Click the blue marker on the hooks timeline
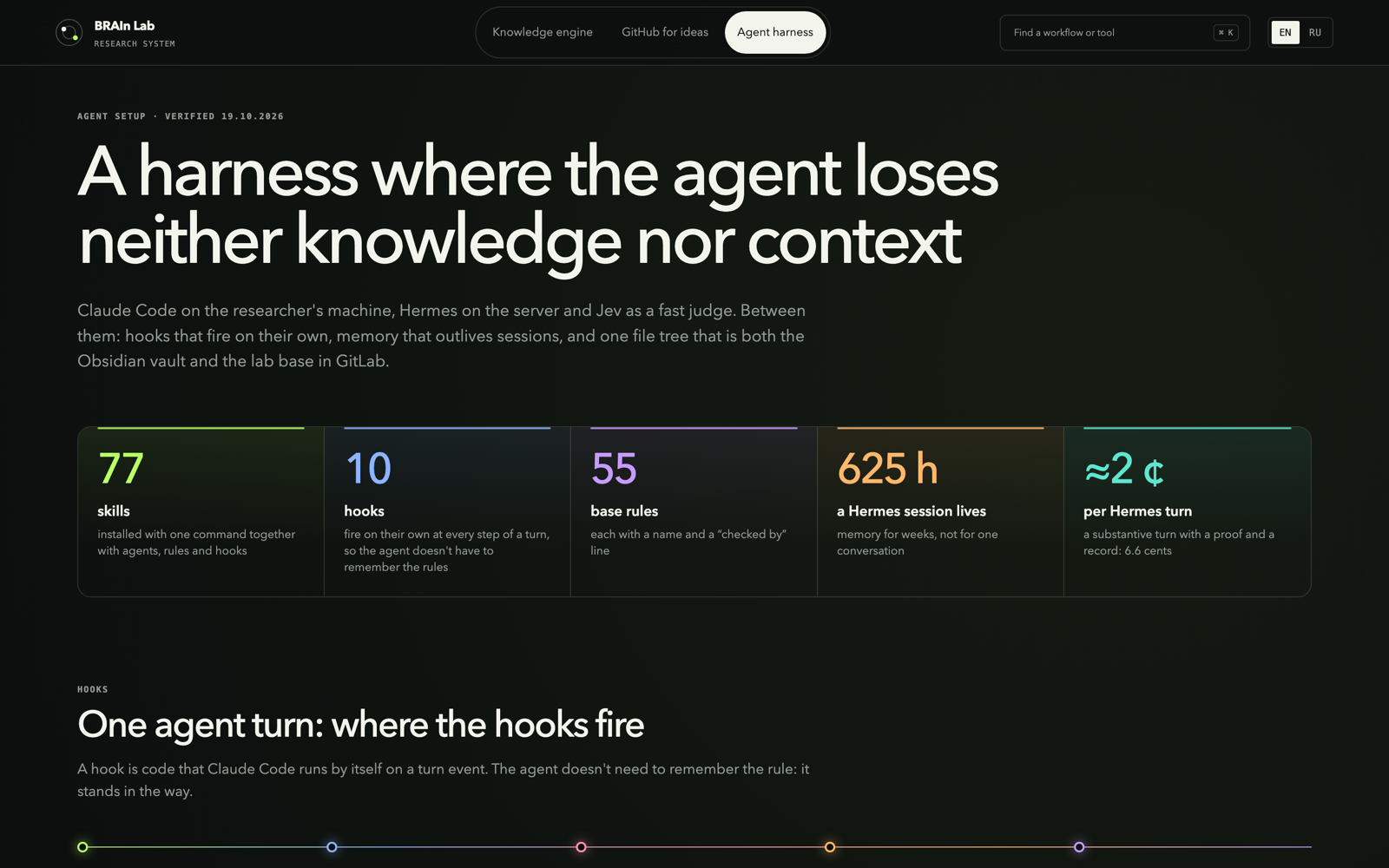This screenshot has width=1389, height=868. coord(332,847)
